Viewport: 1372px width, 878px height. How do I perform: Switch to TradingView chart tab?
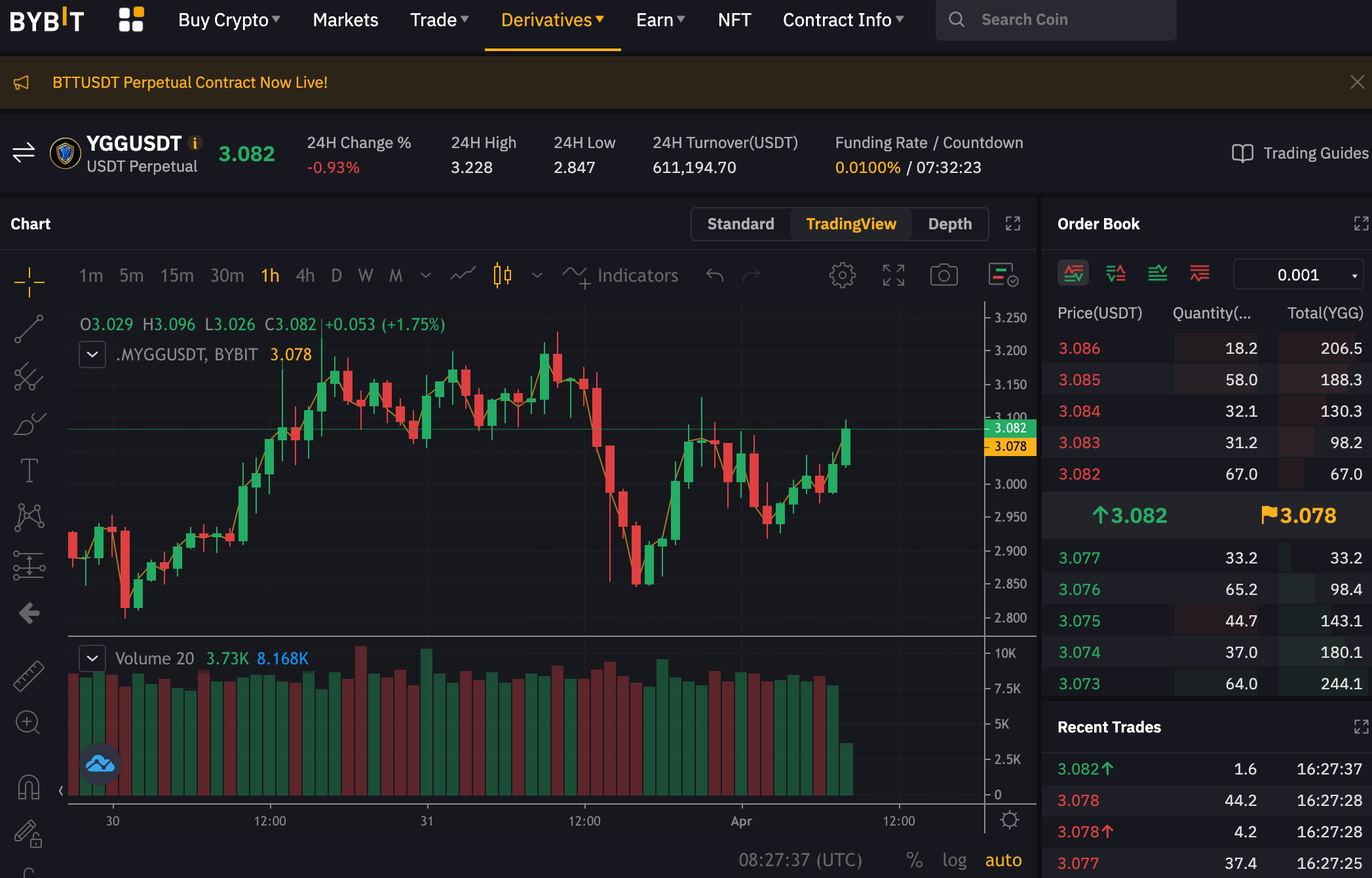851,224
